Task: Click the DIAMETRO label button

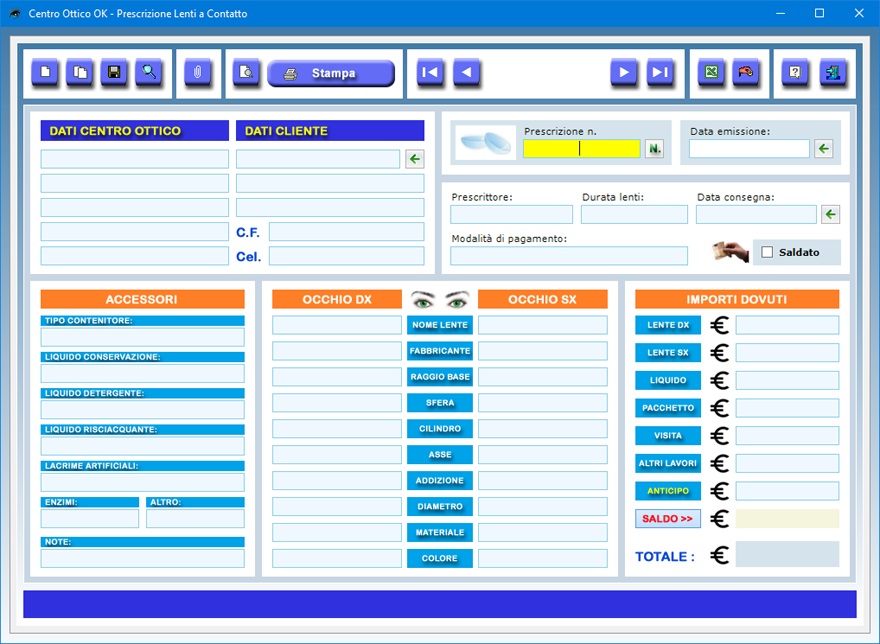Action: tap(439, 506)
